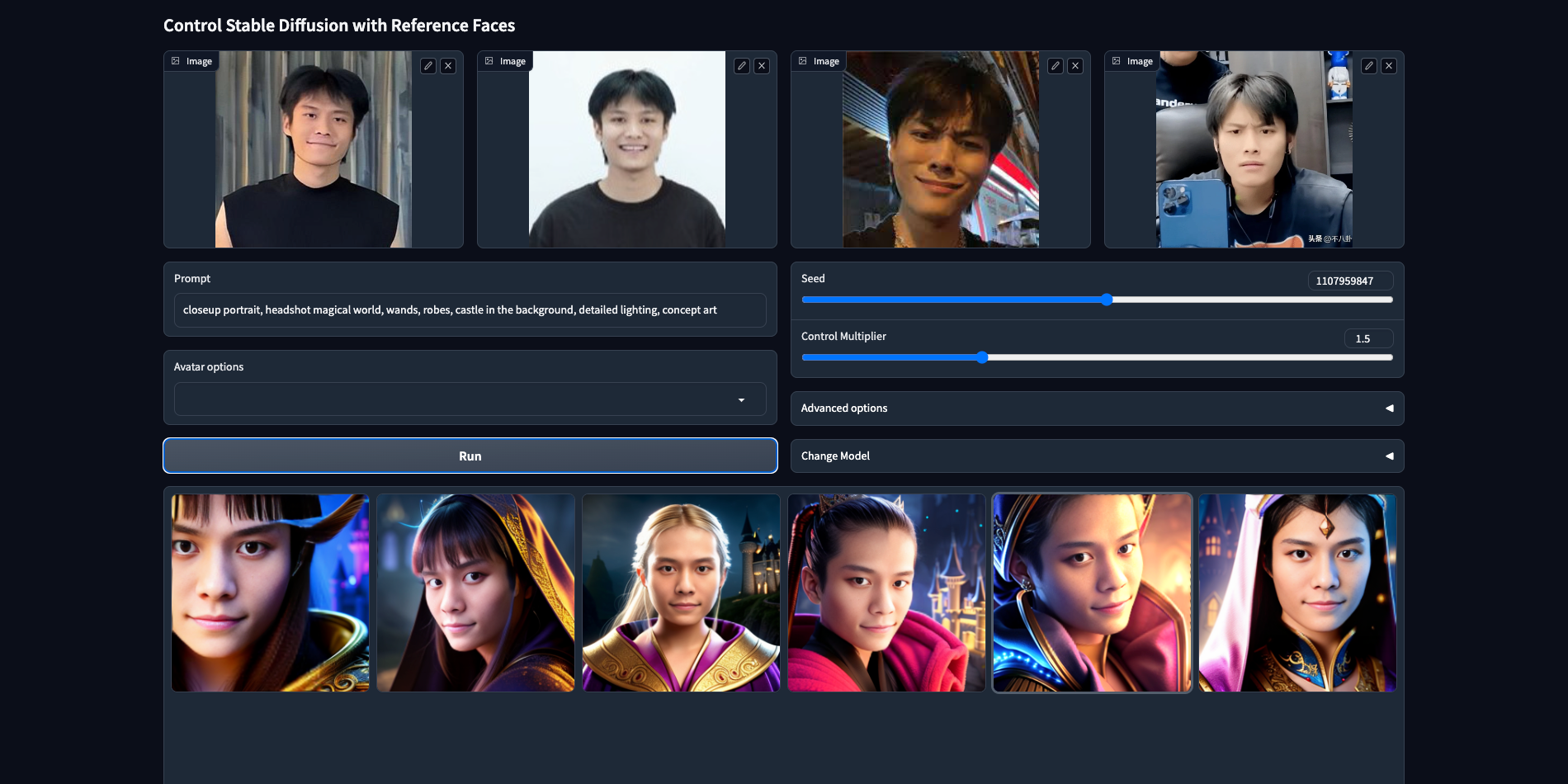Click the 'Control Multiplier' label
Image resolution: width=1568 pixels, height=784 pixels.
pos(843,337)
